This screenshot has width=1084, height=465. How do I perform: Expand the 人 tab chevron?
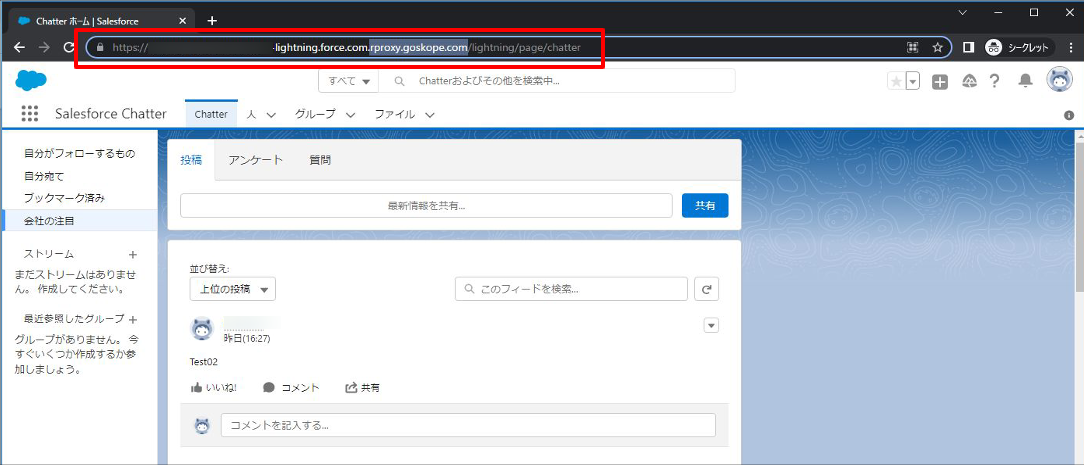271,115
